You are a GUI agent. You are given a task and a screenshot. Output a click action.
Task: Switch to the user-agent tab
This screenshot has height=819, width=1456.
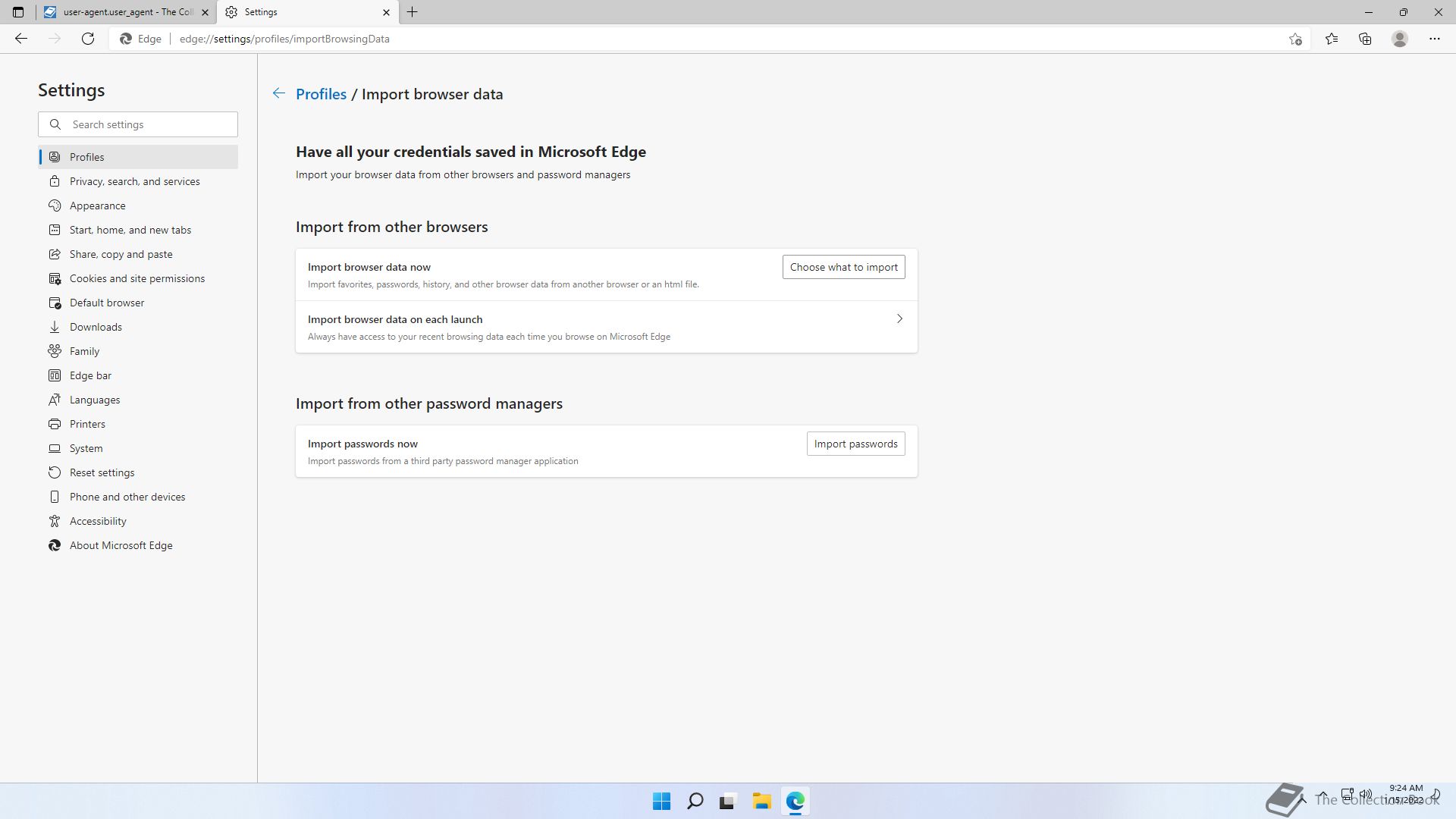126,12
